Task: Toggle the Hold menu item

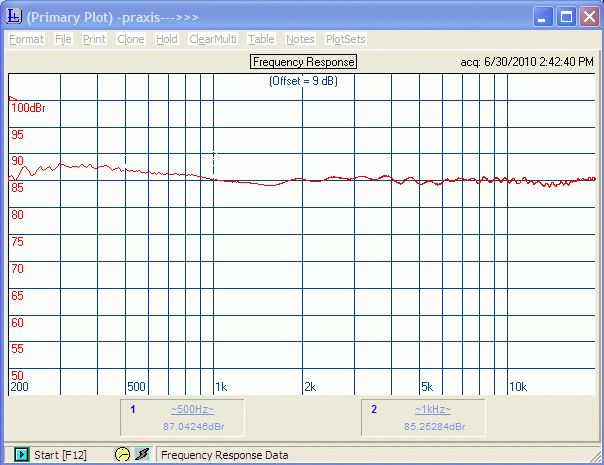Action: tap(167, 39)
